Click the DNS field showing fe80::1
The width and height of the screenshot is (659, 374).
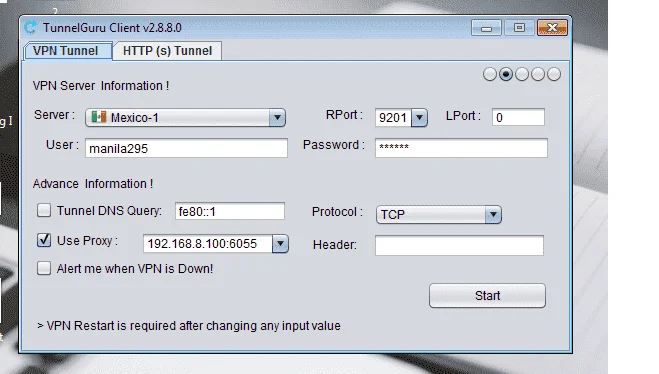click(x=229, y=211)
